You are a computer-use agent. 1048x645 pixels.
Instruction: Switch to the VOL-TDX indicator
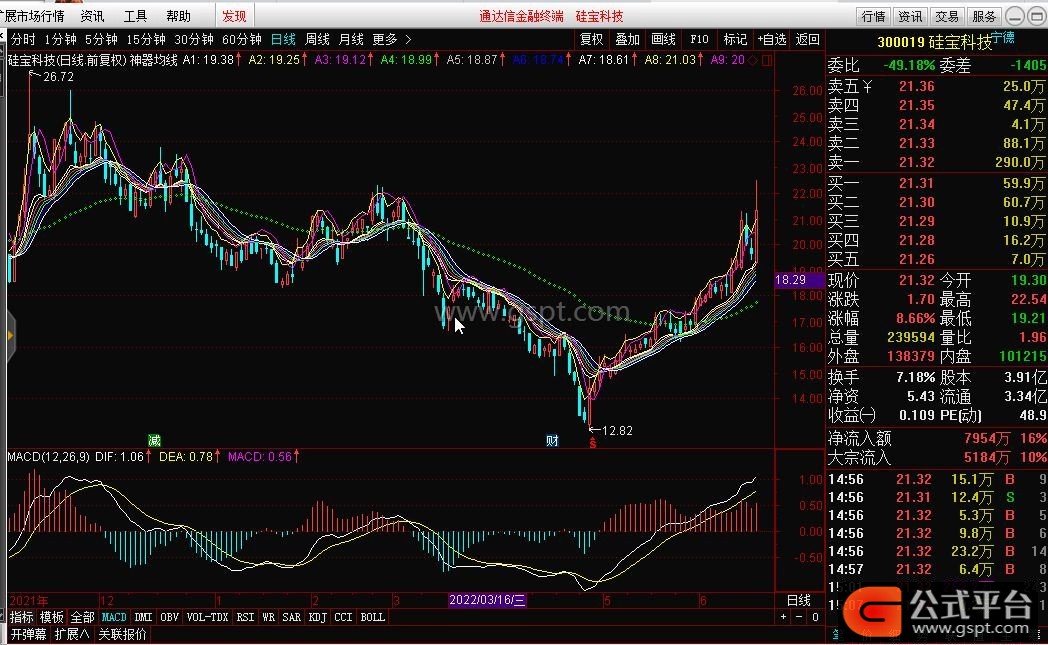(x=207, y=617)
